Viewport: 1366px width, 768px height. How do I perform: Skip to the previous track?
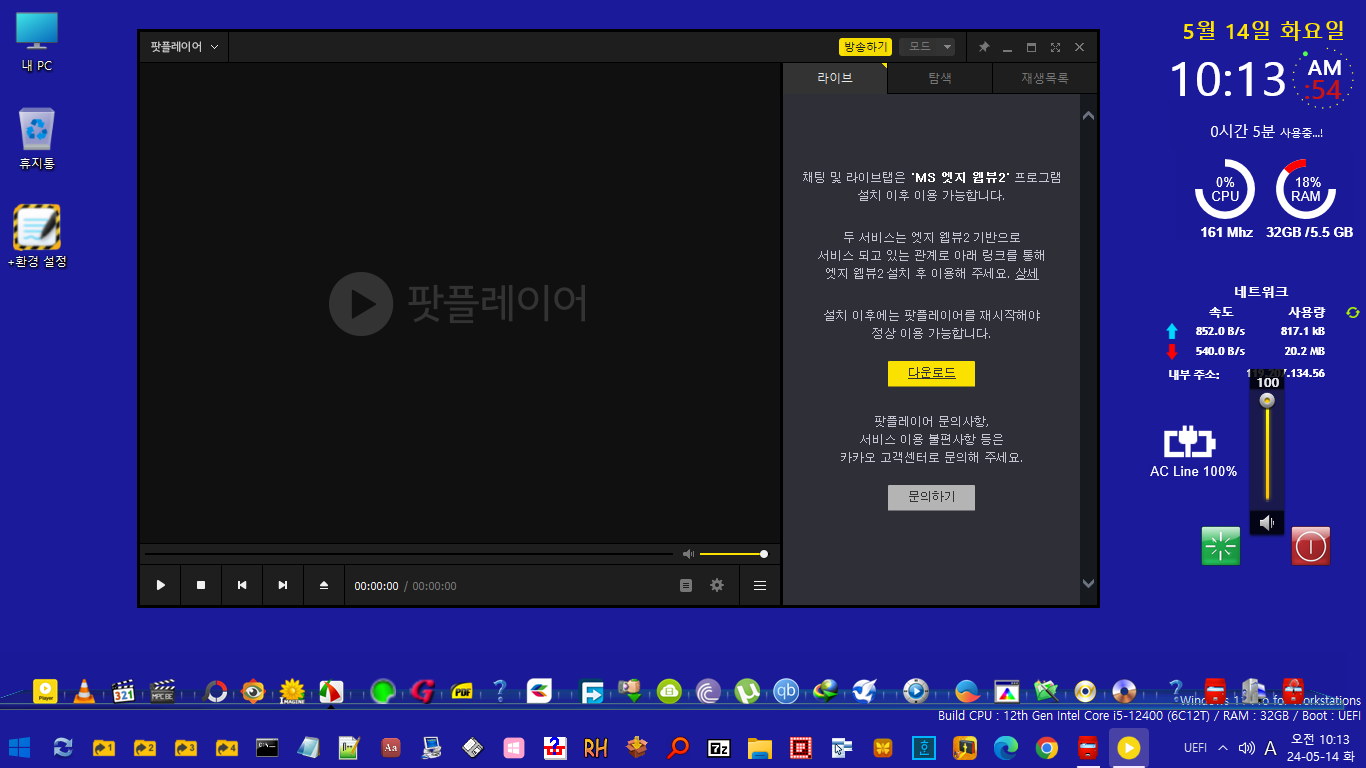pyautogui.click(x=242, y=585)
